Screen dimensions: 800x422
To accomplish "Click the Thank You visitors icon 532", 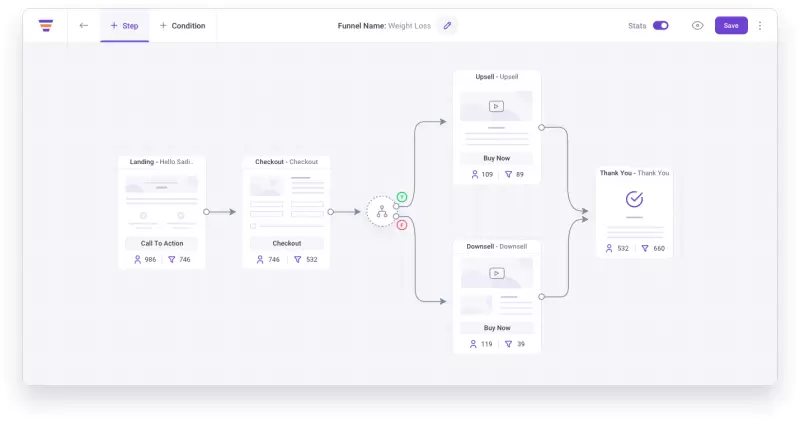I will (x=609, y=249).
